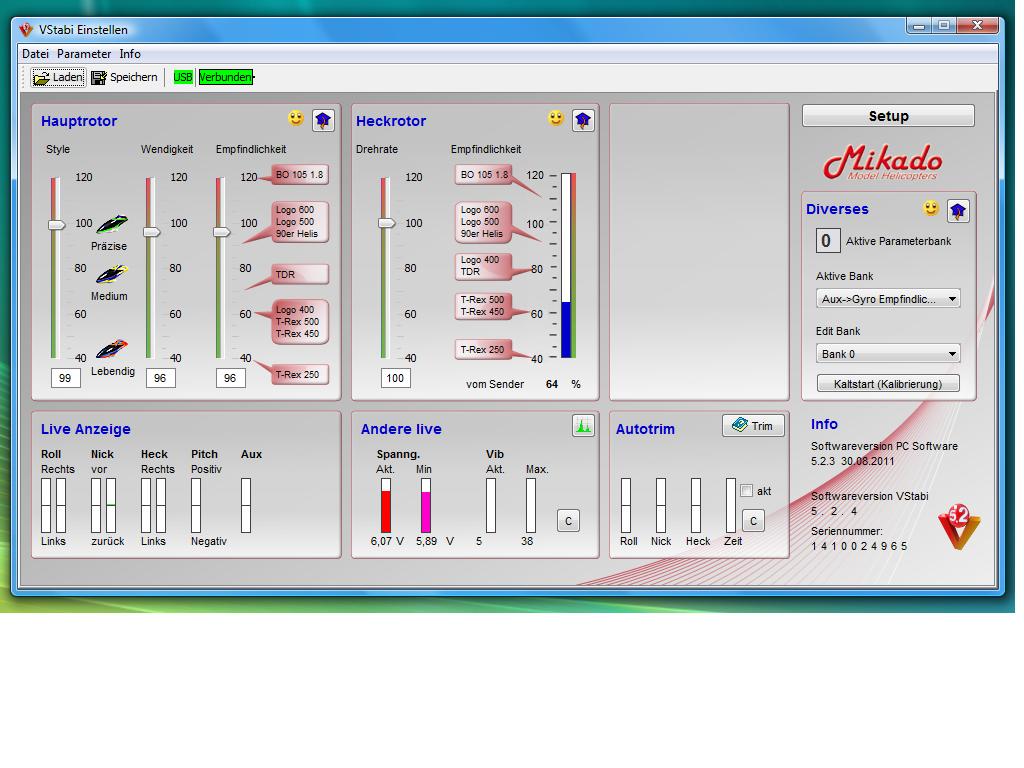The height and width of the screenshot is (768, 1024).
Task: Click the Drehrate slider handle
Action: pos(387,223)
